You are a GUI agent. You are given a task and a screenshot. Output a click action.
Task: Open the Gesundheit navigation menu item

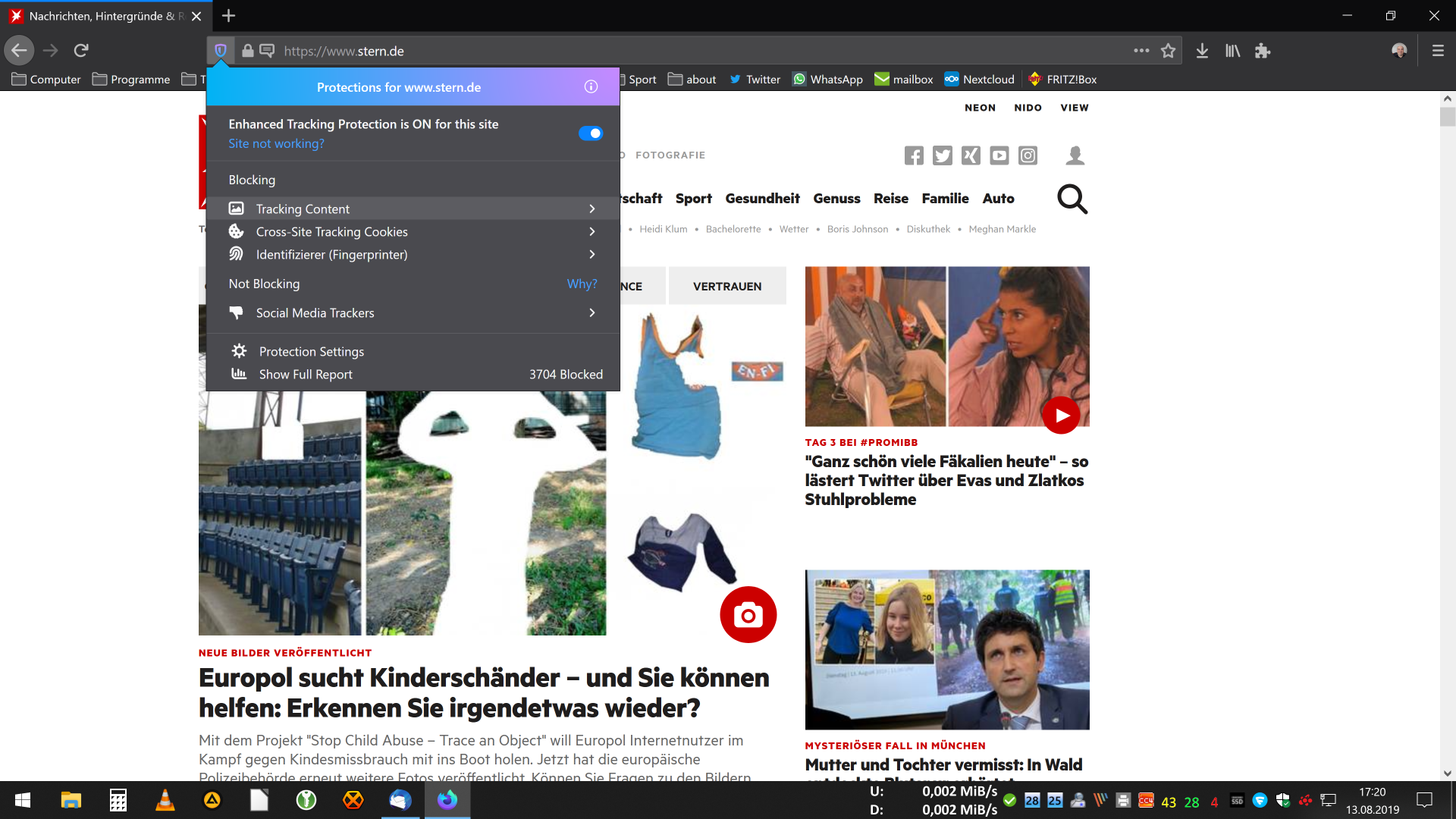pyautogui.click(x=762, y=199)
